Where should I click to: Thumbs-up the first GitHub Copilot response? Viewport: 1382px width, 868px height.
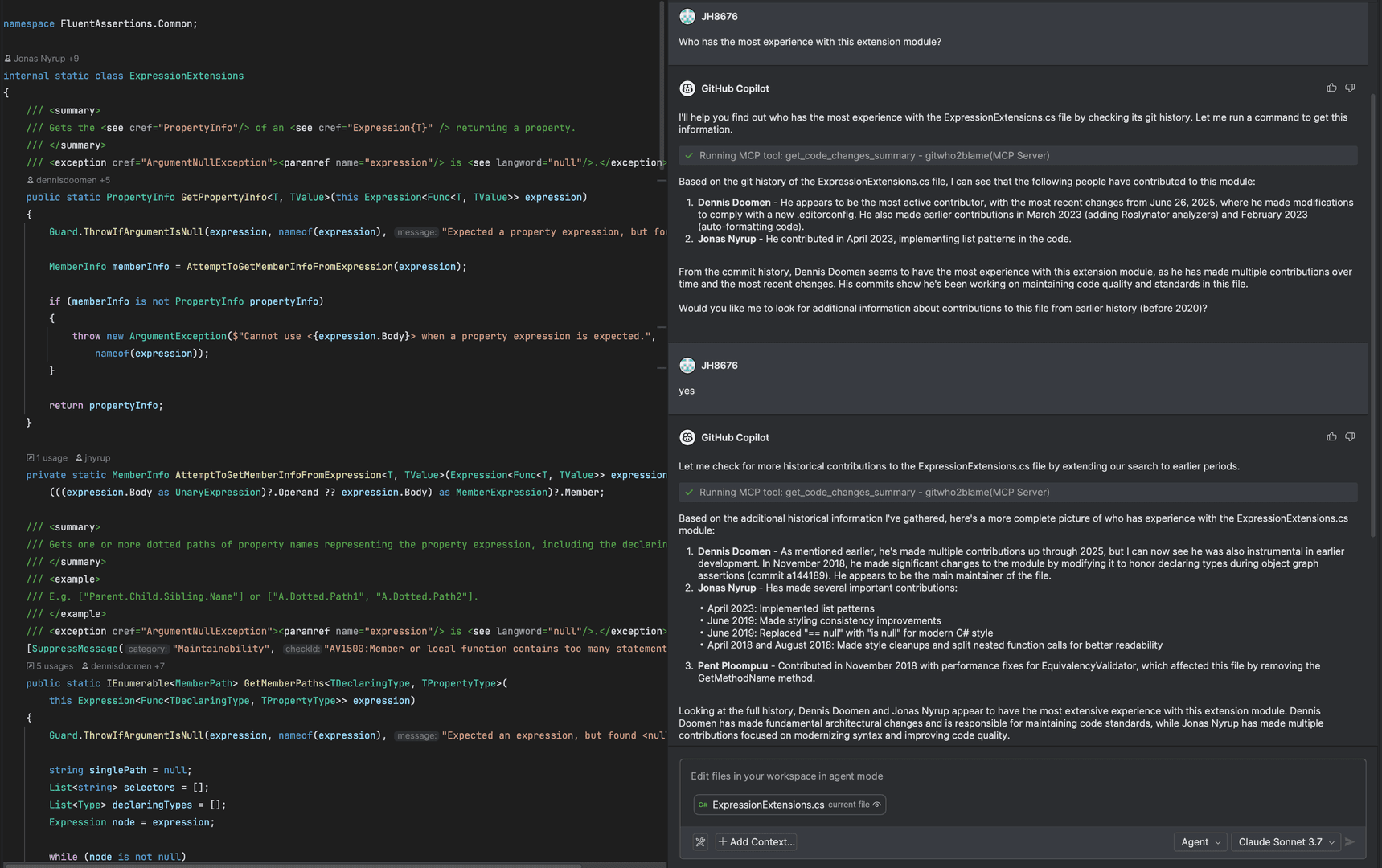coord(1331,88)
